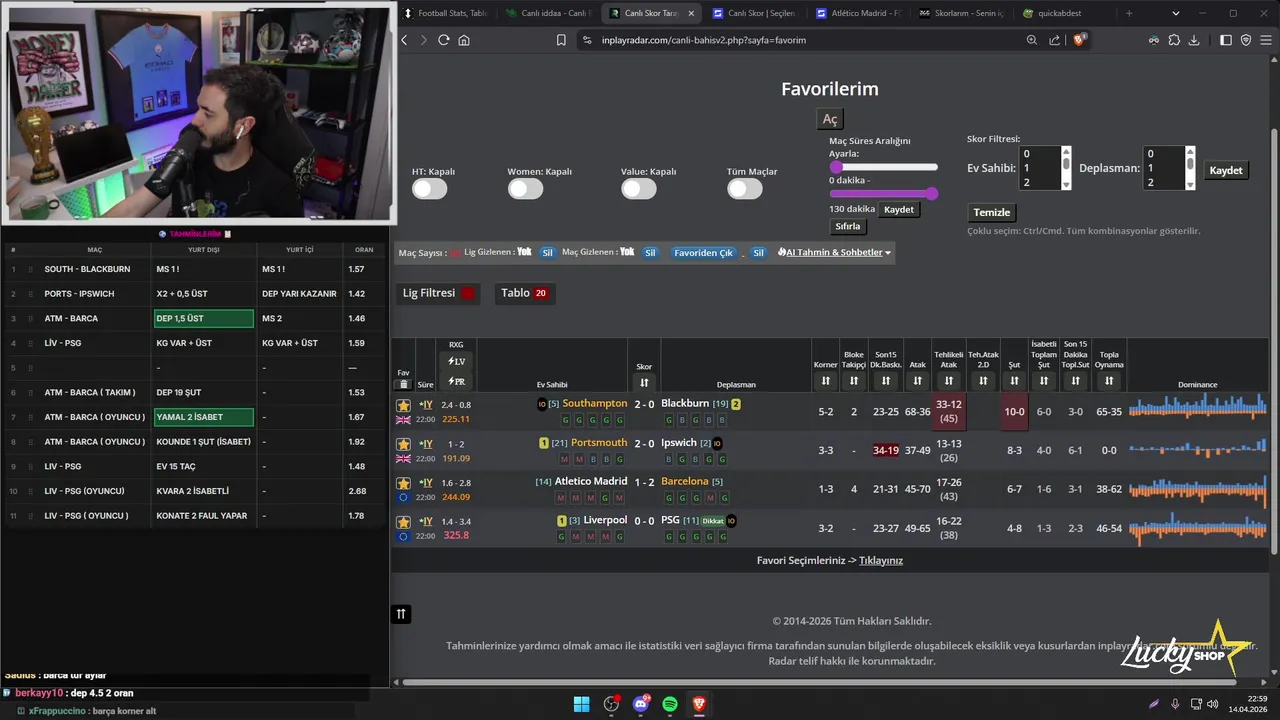Viewport: 1280px width, 720px height.
Task: Click the RXG PR sort button
Action: 456,381
